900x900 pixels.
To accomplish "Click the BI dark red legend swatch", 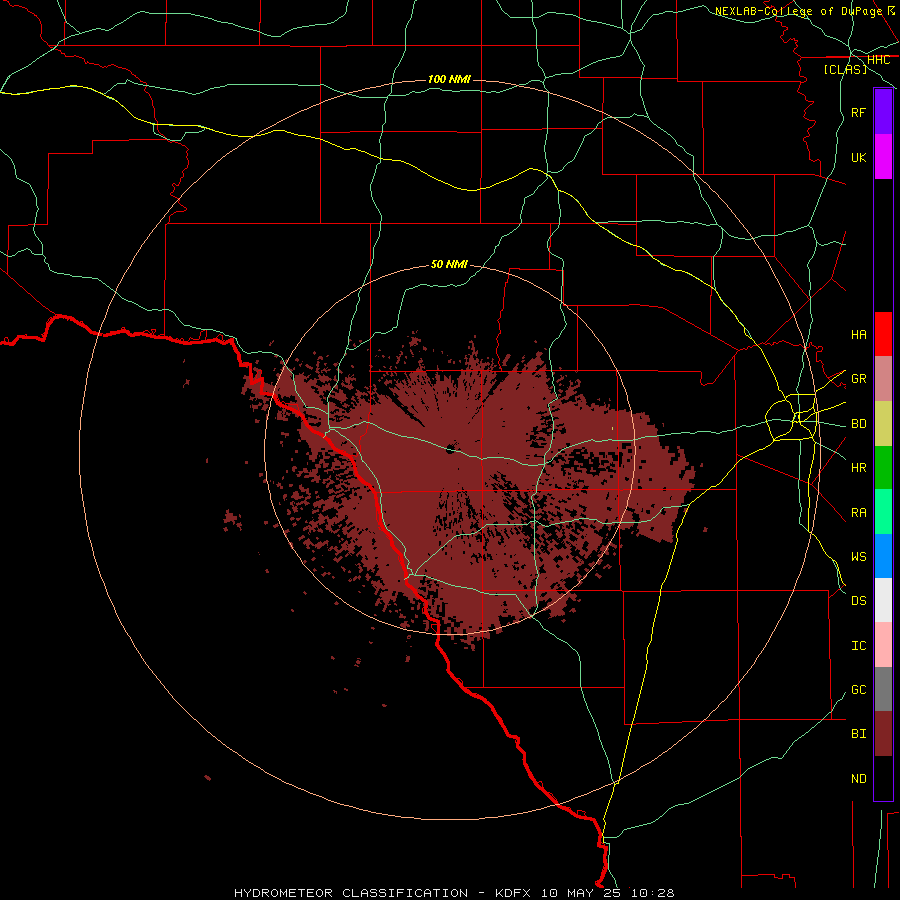I will pyautogui.click(x=883, y=734).
